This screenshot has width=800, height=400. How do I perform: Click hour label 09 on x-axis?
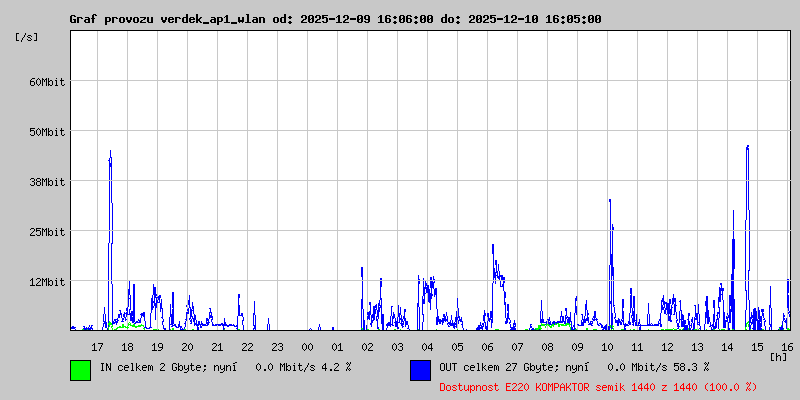point(578,347)
